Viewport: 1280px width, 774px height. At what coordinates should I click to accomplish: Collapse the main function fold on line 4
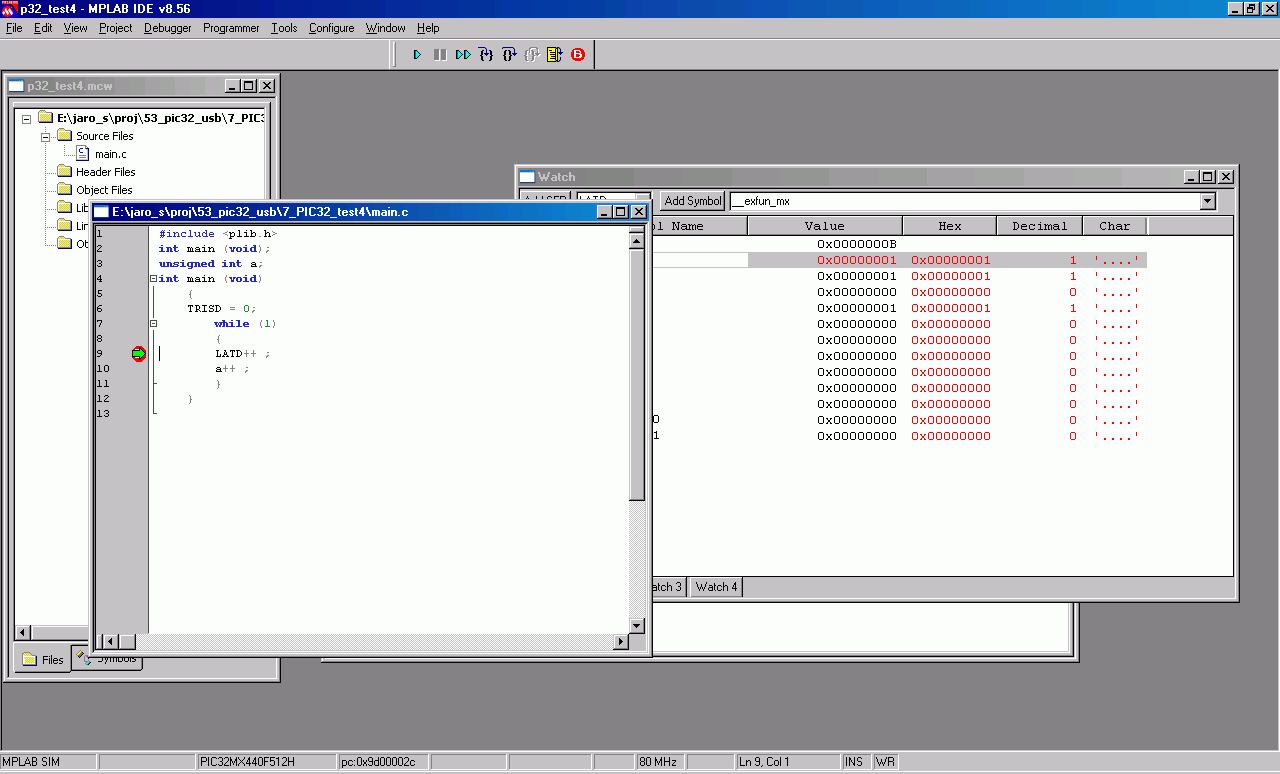[x=154, y=279]
